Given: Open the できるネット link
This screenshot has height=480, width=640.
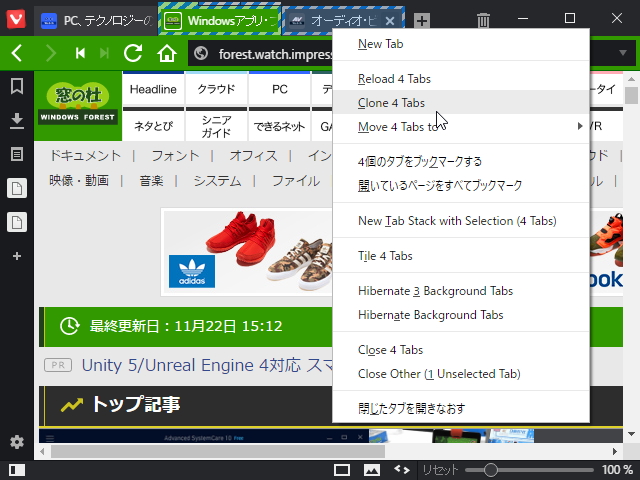Looking at the screenshot, I should [x=280, y=126].
